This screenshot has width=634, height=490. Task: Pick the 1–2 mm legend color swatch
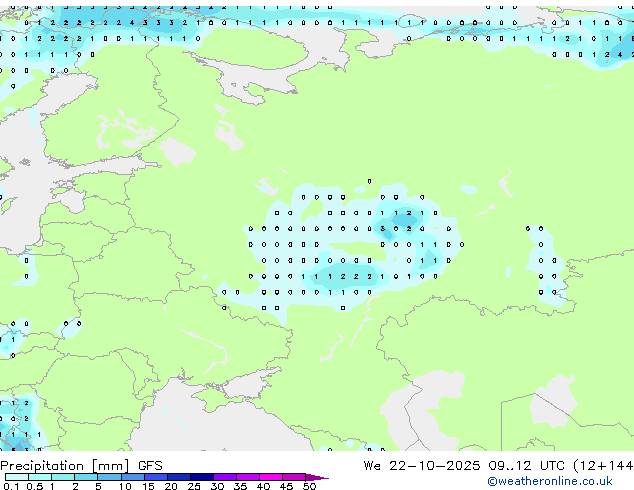[63, 477]
